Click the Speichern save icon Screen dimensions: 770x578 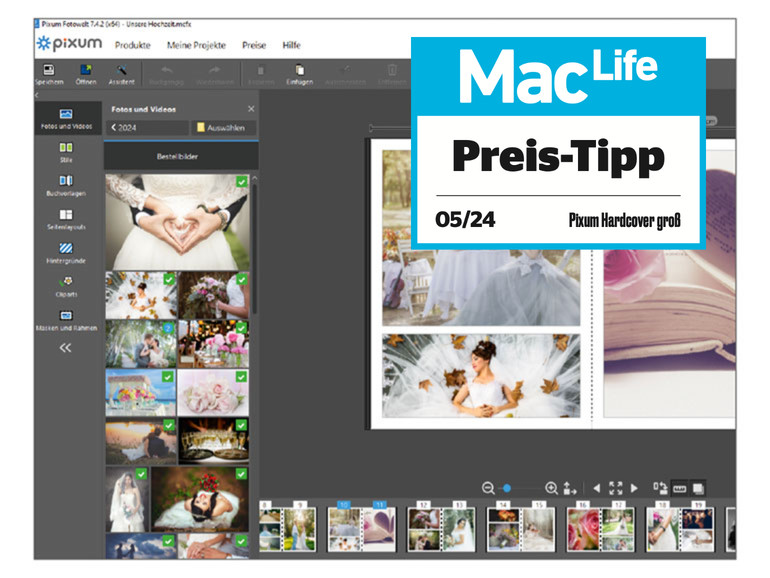(x=49, y=70)
